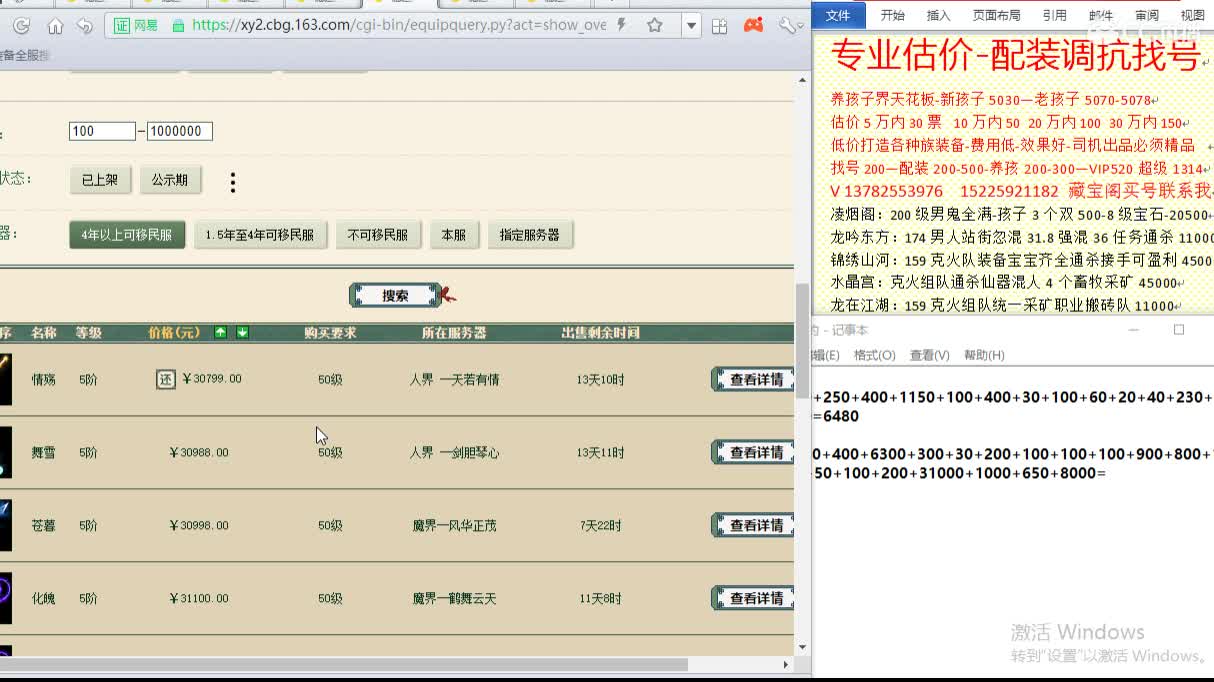Open the 插入 ribbon tab in Word
The image size is (1214, 682).
(x=939, y=15)
